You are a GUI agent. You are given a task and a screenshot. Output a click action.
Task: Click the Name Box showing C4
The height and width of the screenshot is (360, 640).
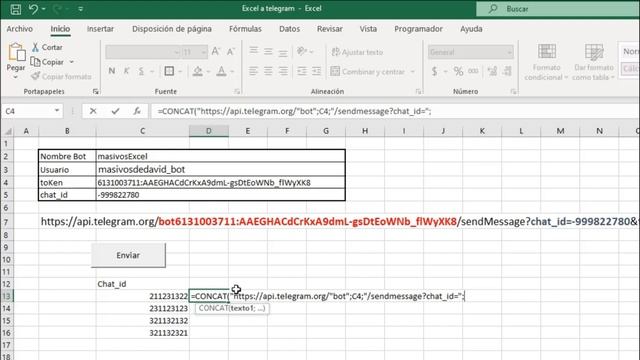click(28, 111)
